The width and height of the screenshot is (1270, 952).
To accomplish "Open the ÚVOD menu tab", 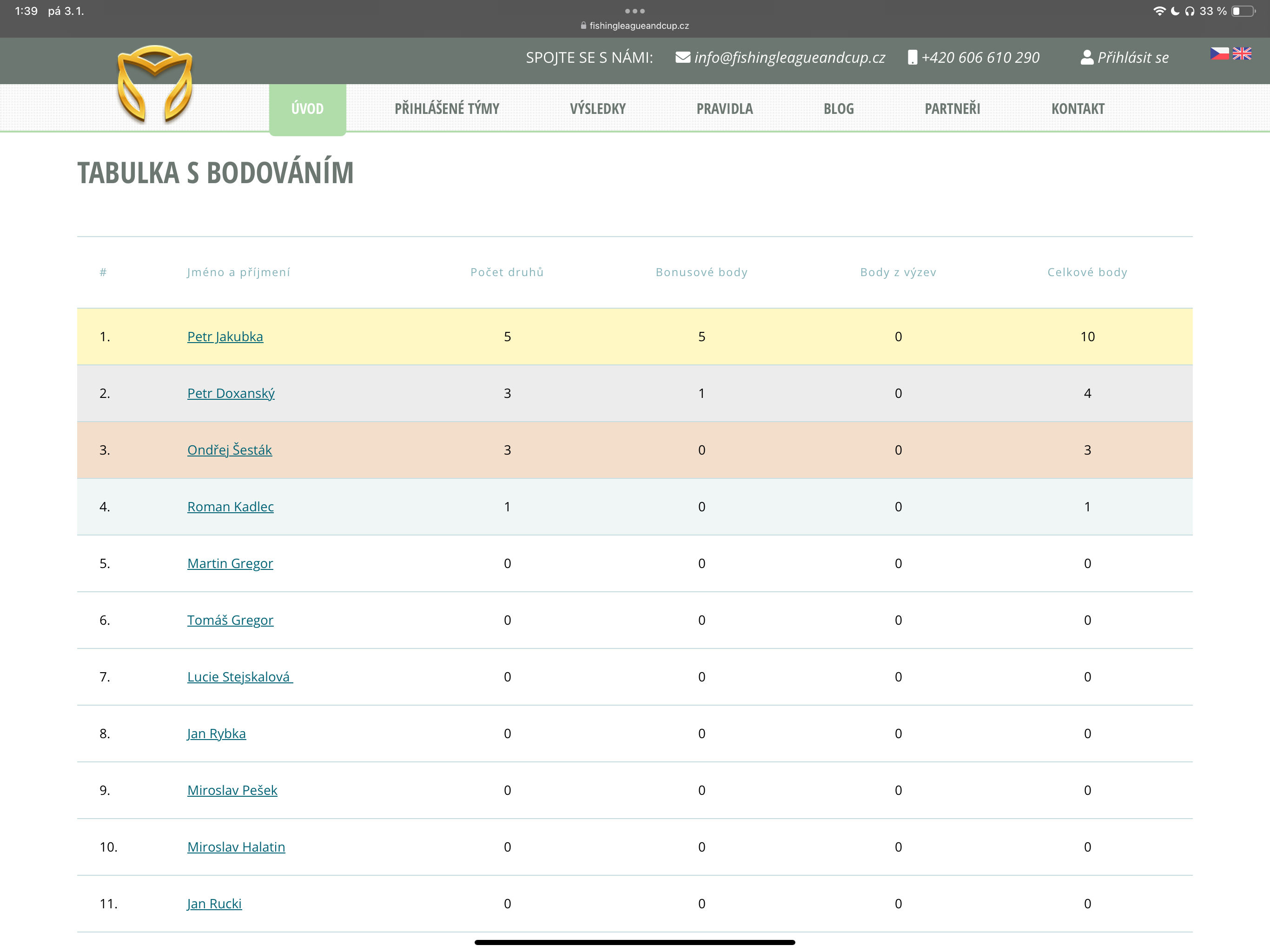I will click(307, 108).
